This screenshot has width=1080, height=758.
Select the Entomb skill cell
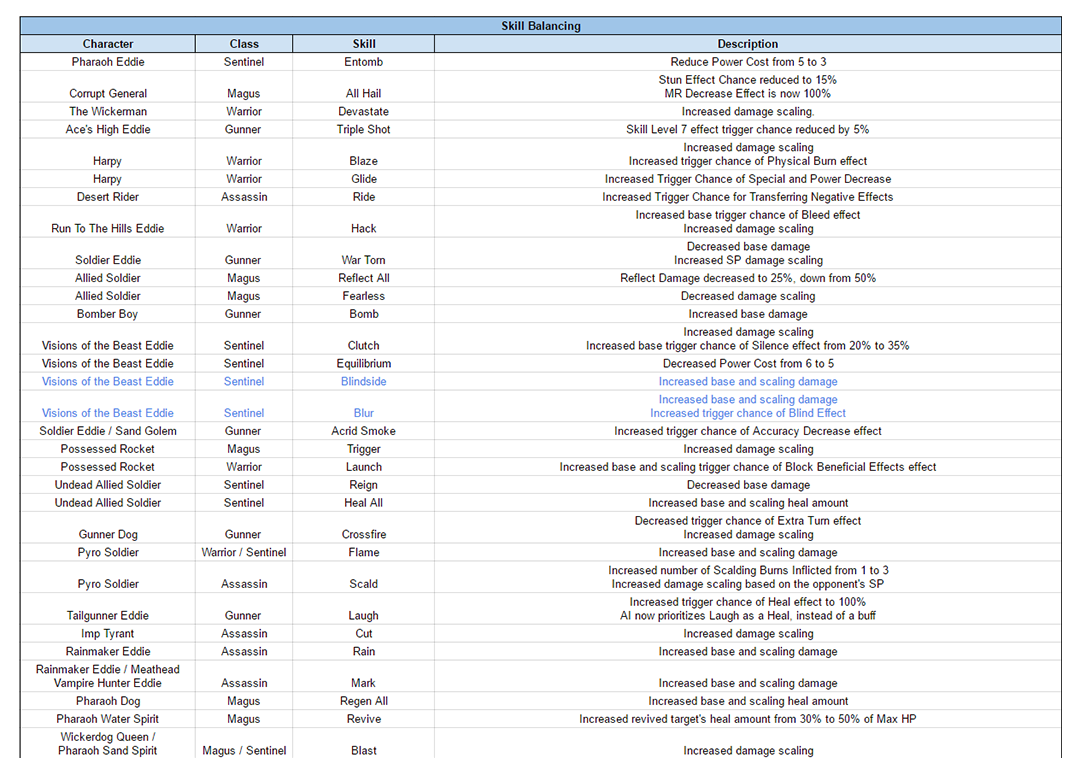click(x=363, y=62)
